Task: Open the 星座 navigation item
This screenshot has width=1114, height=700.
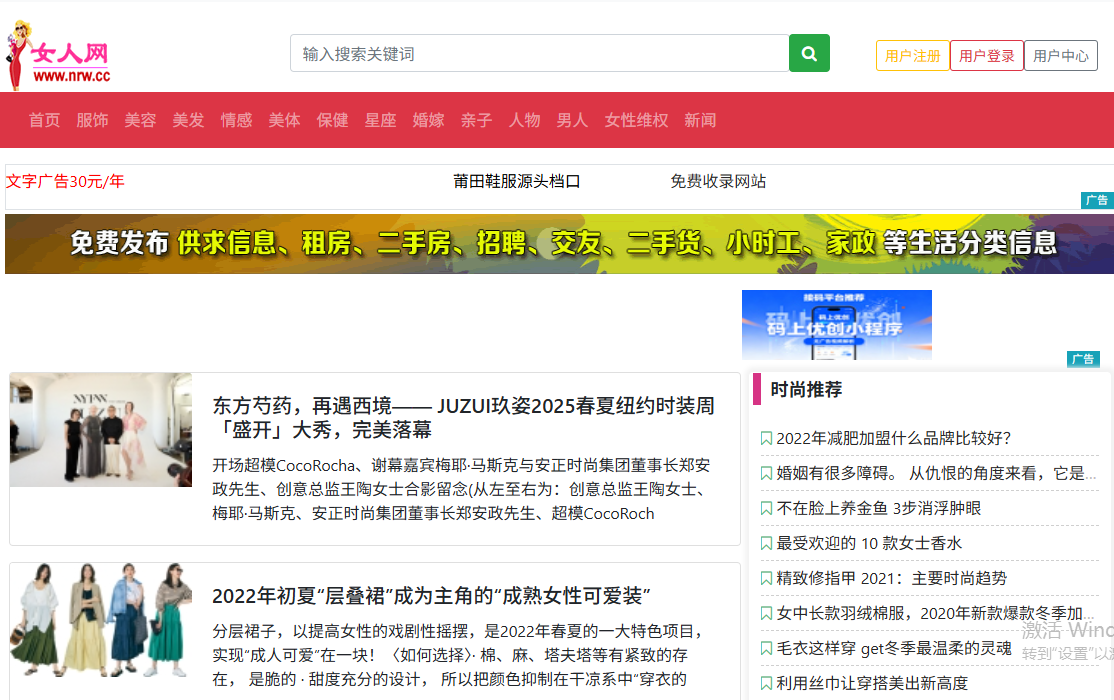Action: [x=381, y=120]
